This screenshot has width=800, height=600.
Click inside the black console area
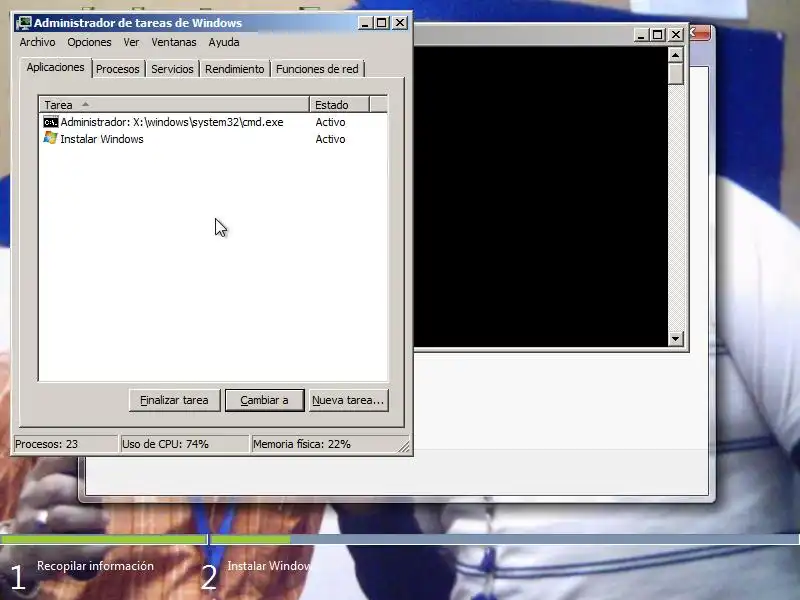click(x=541, y=196)
